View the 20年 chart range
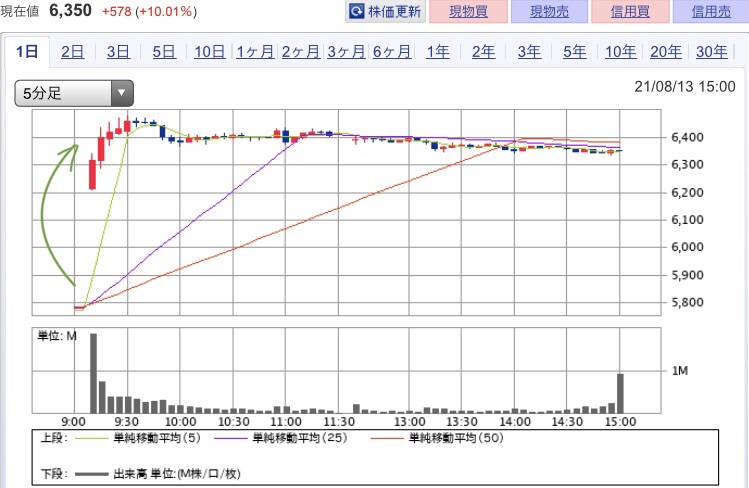749x488 pixels. point(666,52)
